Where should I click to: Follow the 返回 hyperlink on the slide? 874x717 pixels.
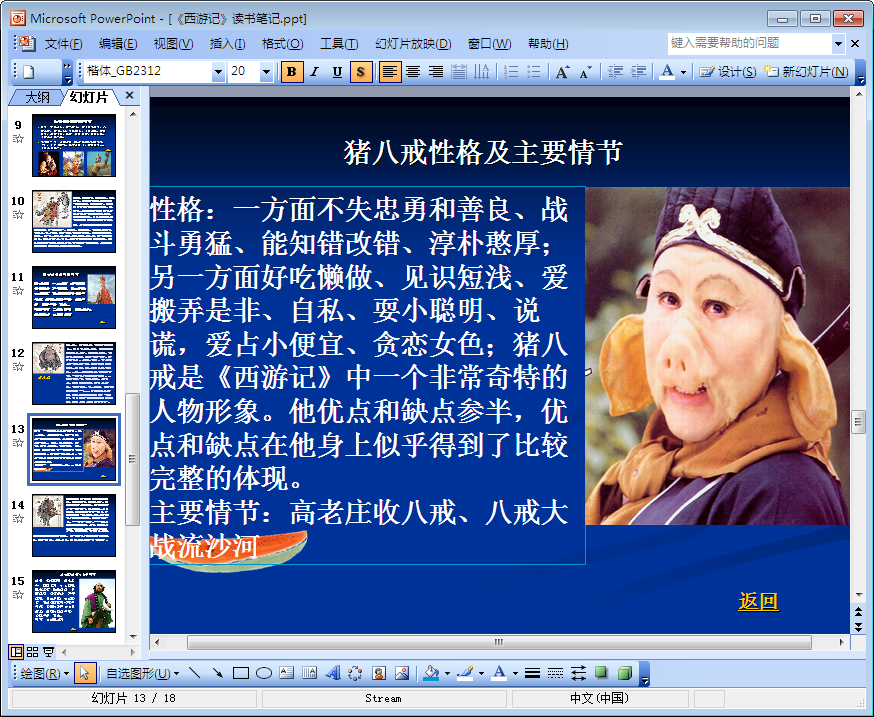coord(758,601)
